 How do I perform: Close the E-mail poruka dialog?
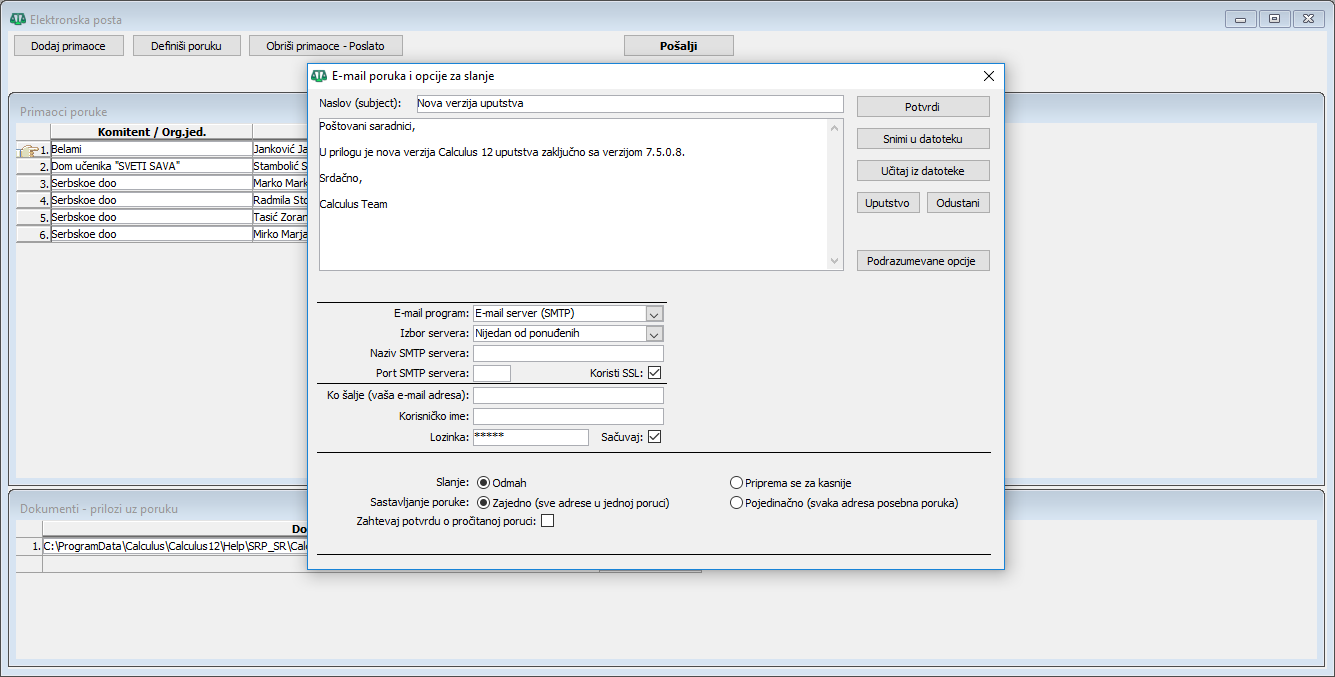pyautogui.click(x=988, y=76)
